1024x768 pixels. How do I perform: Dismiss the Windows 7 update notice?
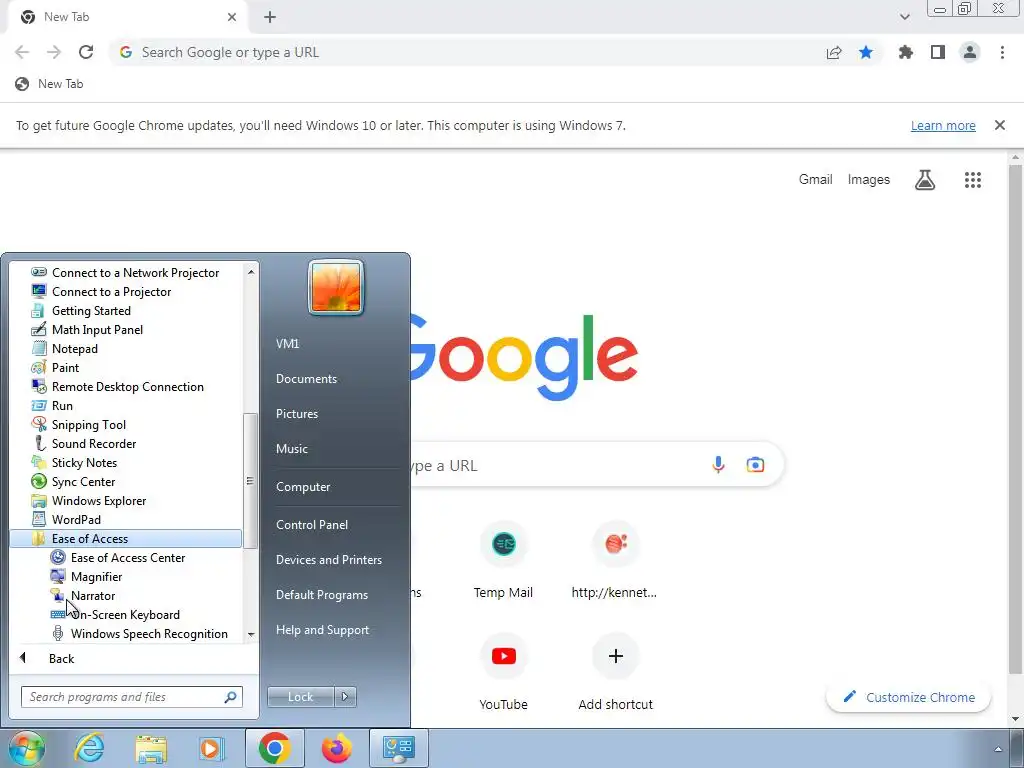[x=1000, y=125]
